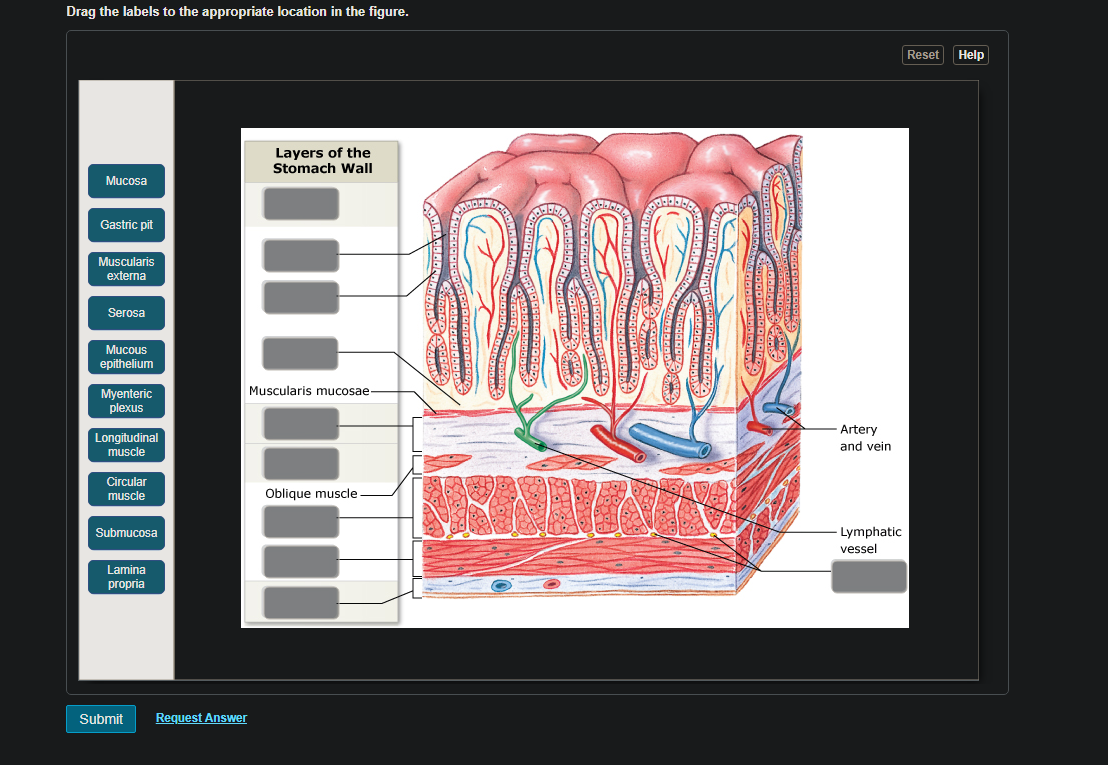Click the drop box directly below Oblique muscle
This screenshot has height=765, width=1108.
pyautogui.click(x=301, y=522)
